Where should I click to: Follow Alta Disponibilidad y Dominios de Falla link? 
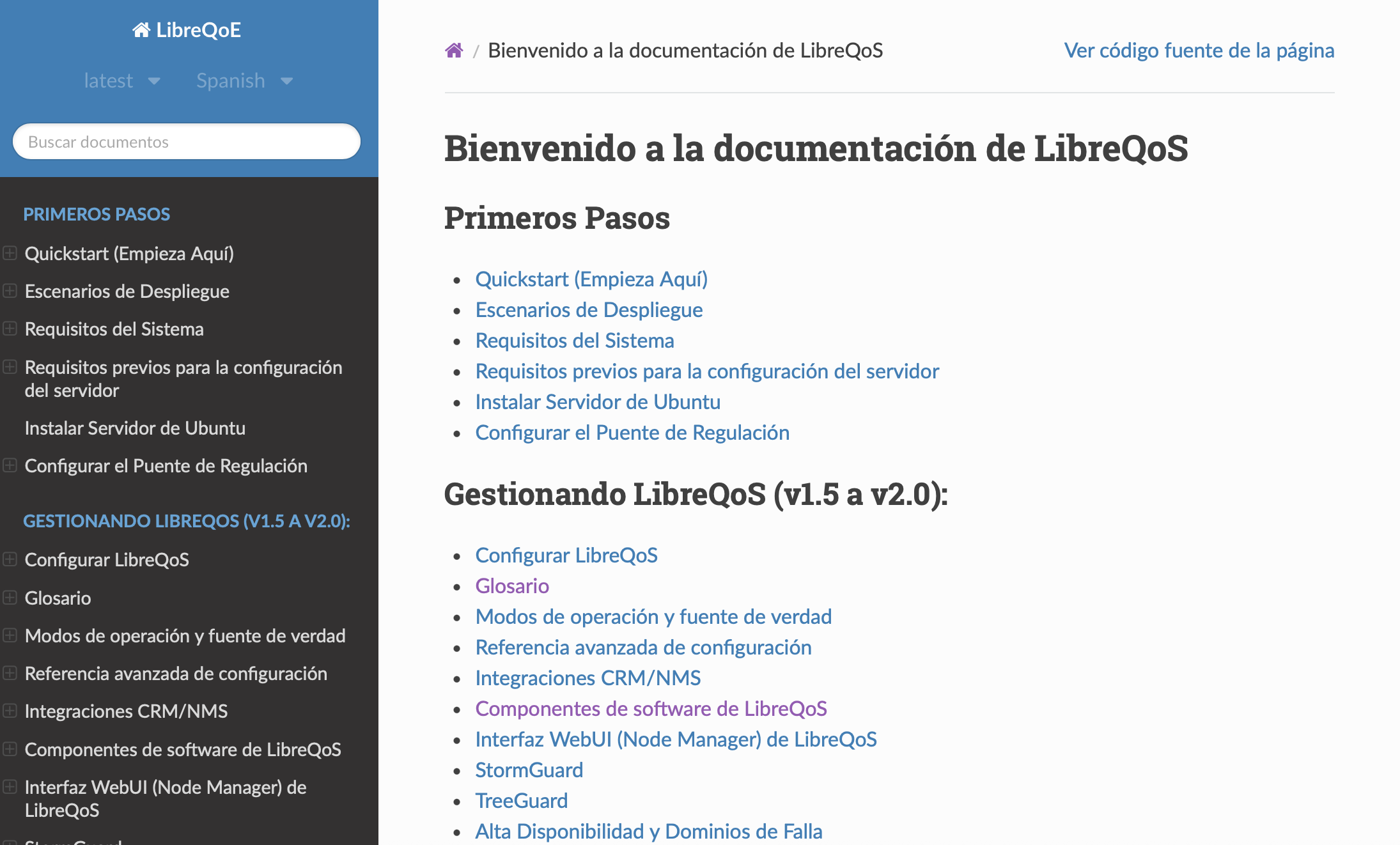(x=649, y=832)
